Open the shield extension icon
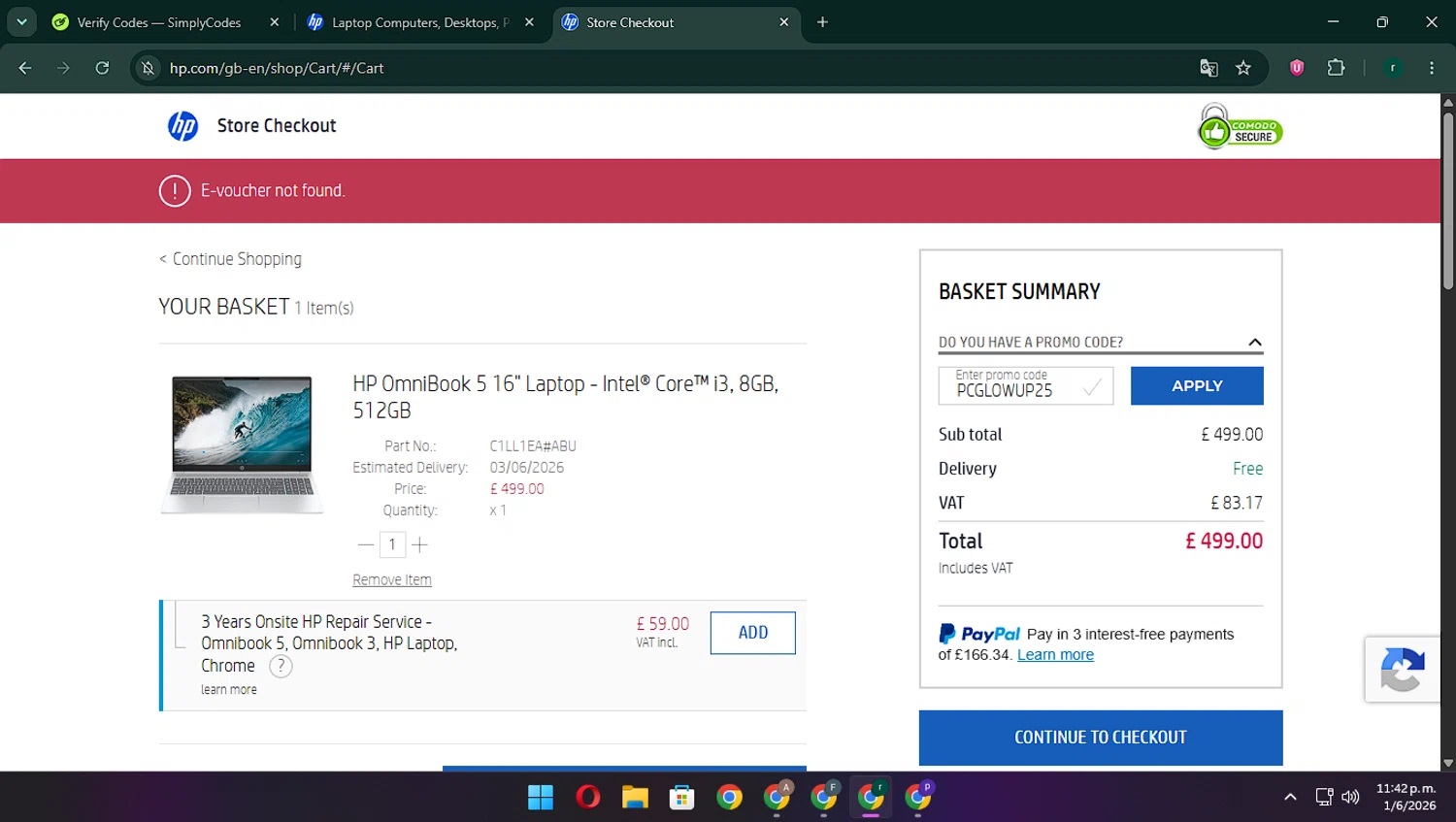Screen dimensions: 1456x822 tap(1297, 68)
